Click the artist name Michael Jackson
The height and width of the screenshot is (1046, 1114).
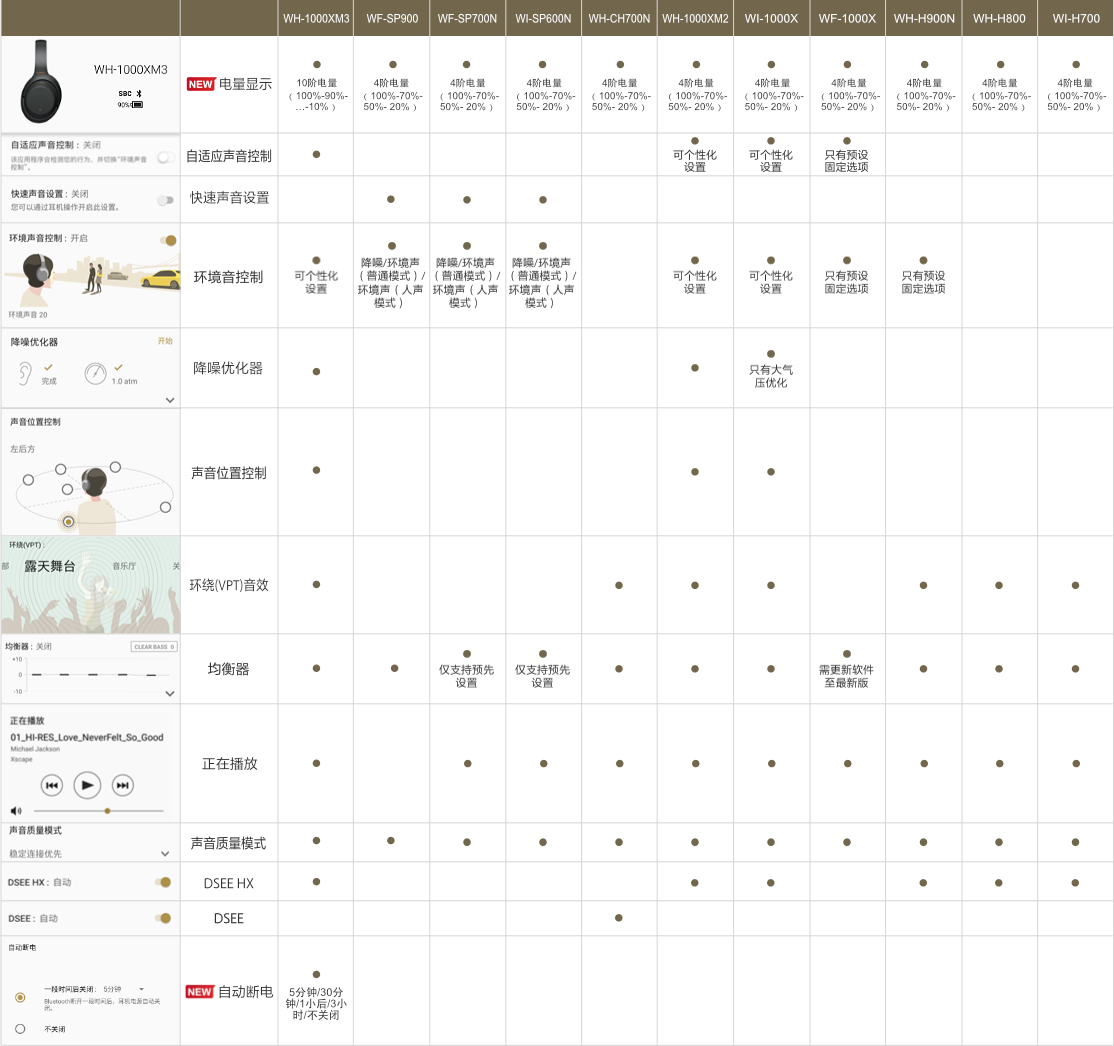[x=36, y=749]
